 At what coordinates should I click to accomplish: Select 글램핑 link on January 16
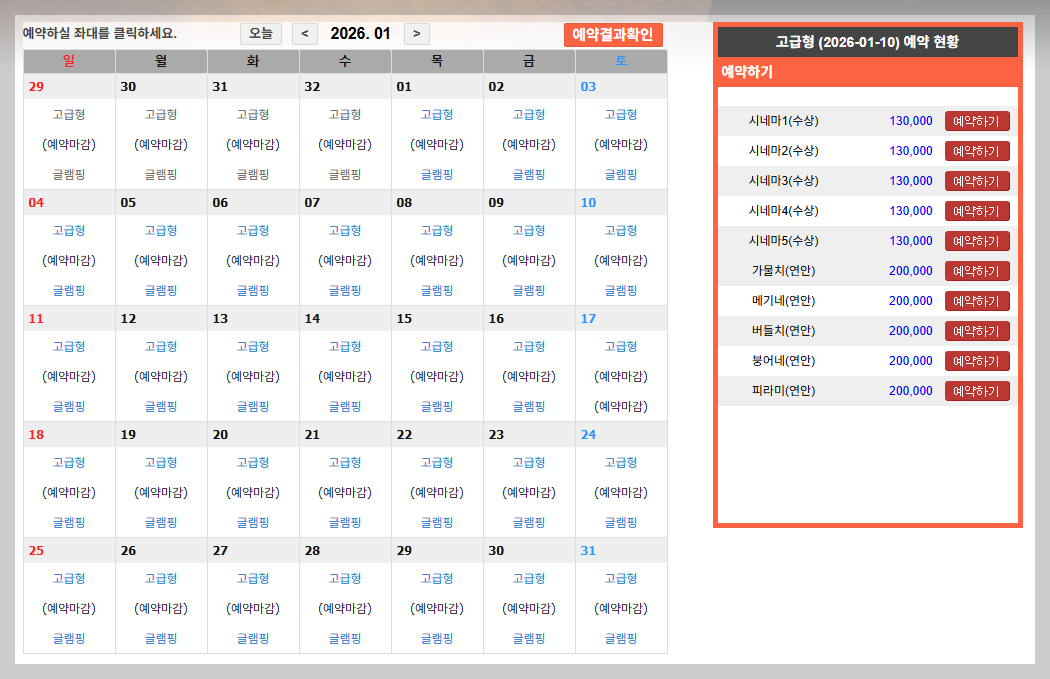529,406
